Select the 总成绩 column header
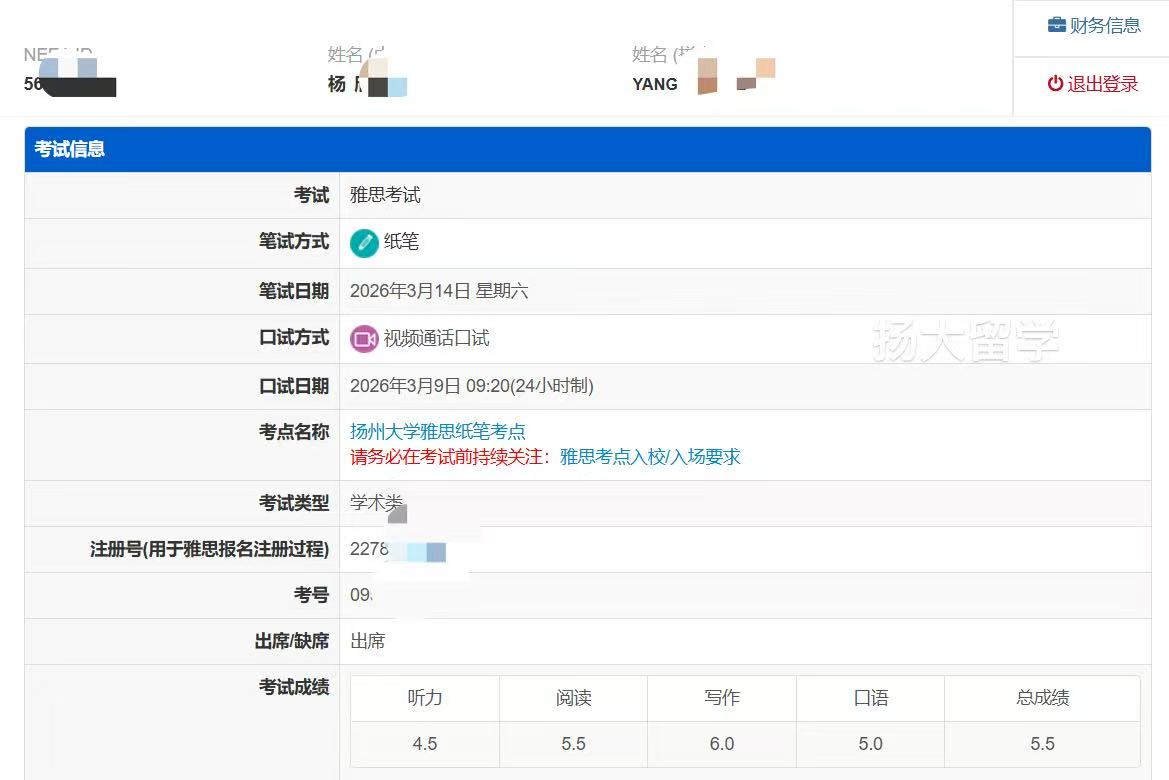1169x780 pixels. click(x=1042, y=698)
